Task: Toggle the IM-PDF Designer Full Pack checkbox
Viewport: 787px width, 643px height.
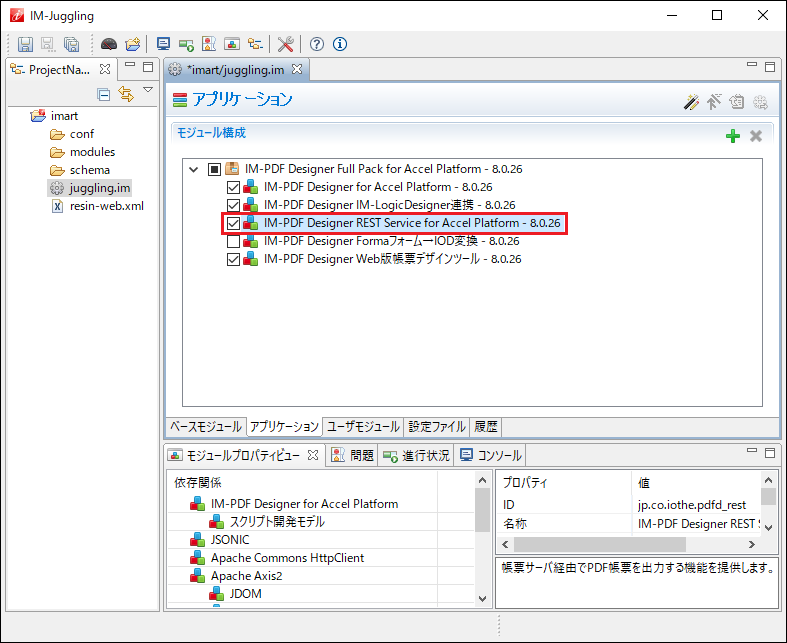Action: (x=214, y=169)
